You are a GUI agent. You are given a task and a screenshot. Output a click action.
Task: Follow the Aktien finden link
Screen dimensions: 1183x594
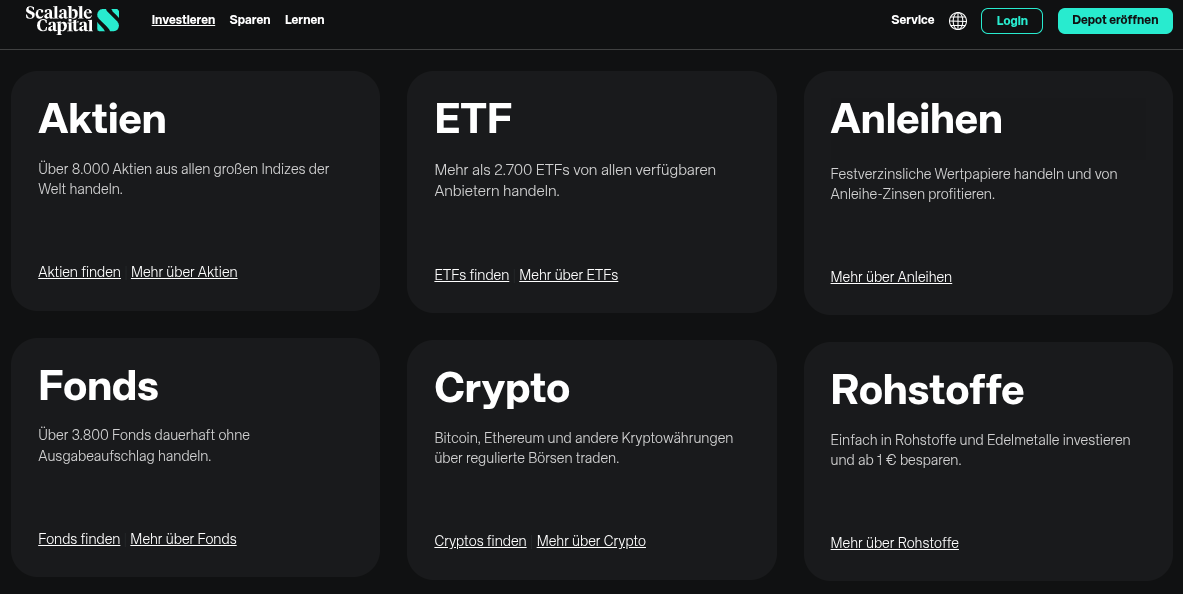point(79,272)
